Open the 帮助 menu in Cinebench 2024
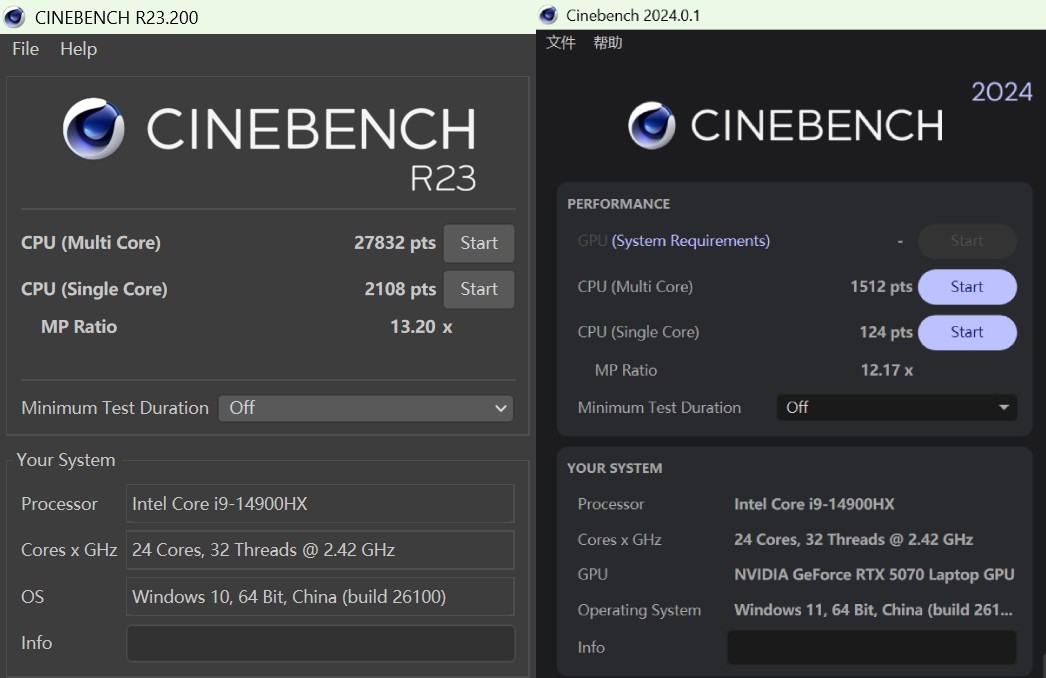1046x678 pixels. tap(607, 43)
